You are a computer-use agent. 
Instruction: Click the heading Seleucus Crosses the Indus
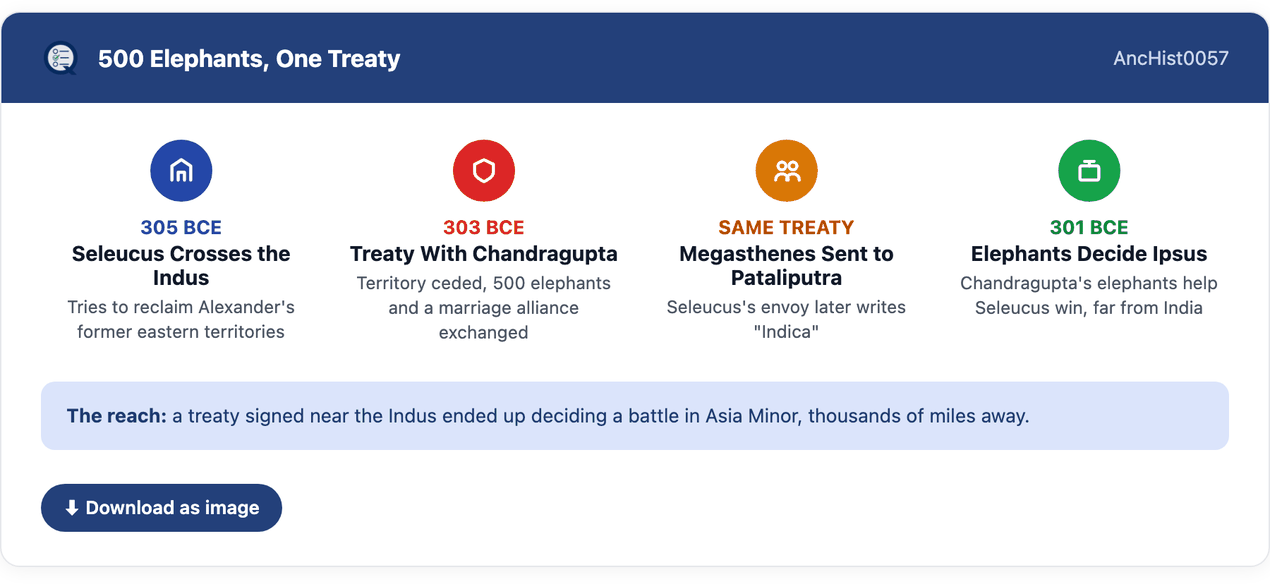[181, 265]
